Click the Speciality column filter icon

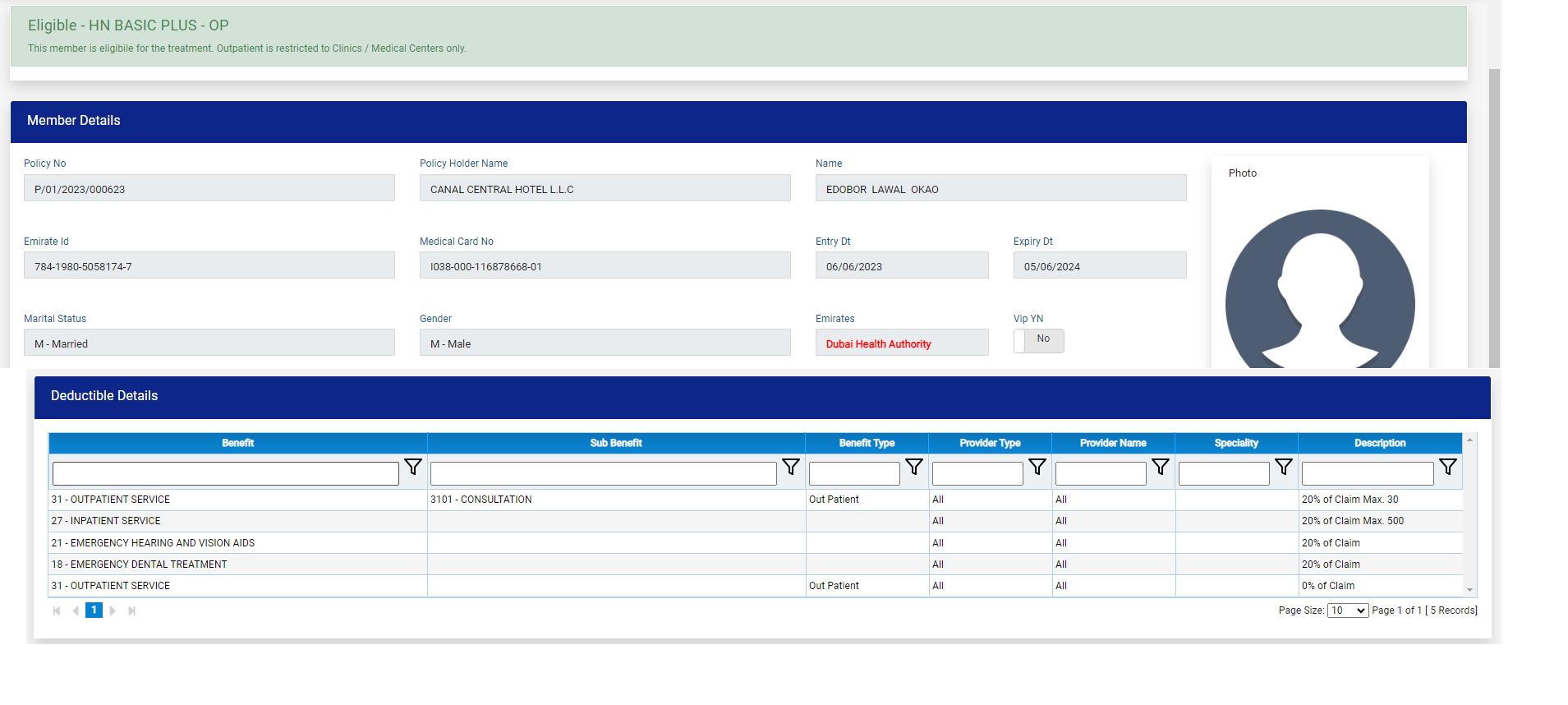pyautogui.click(x=1284, y=468)
